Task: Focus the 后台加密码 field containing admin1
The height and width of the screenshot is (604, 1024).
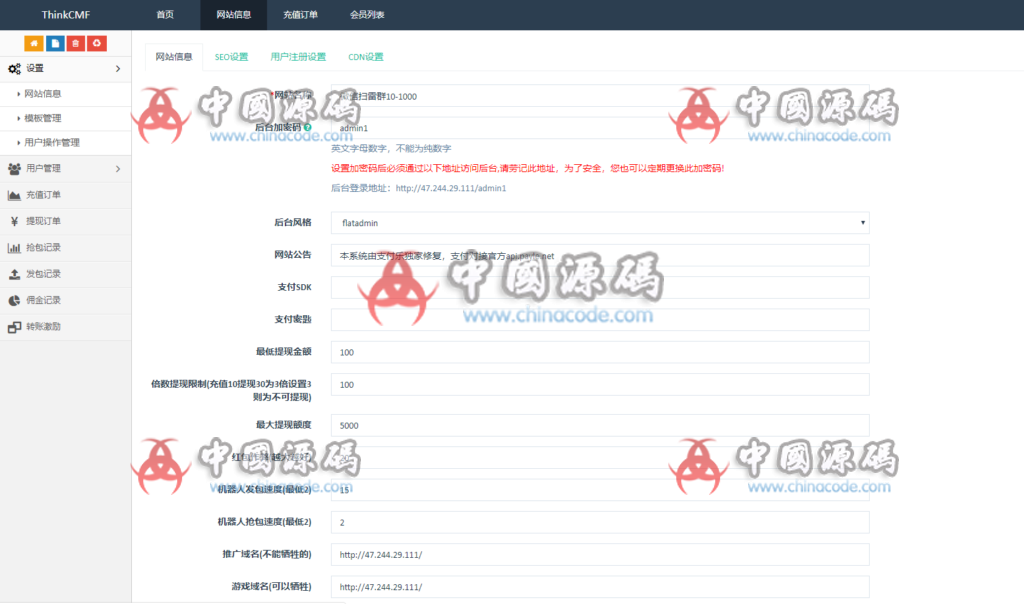Action: tap(600, 128)
